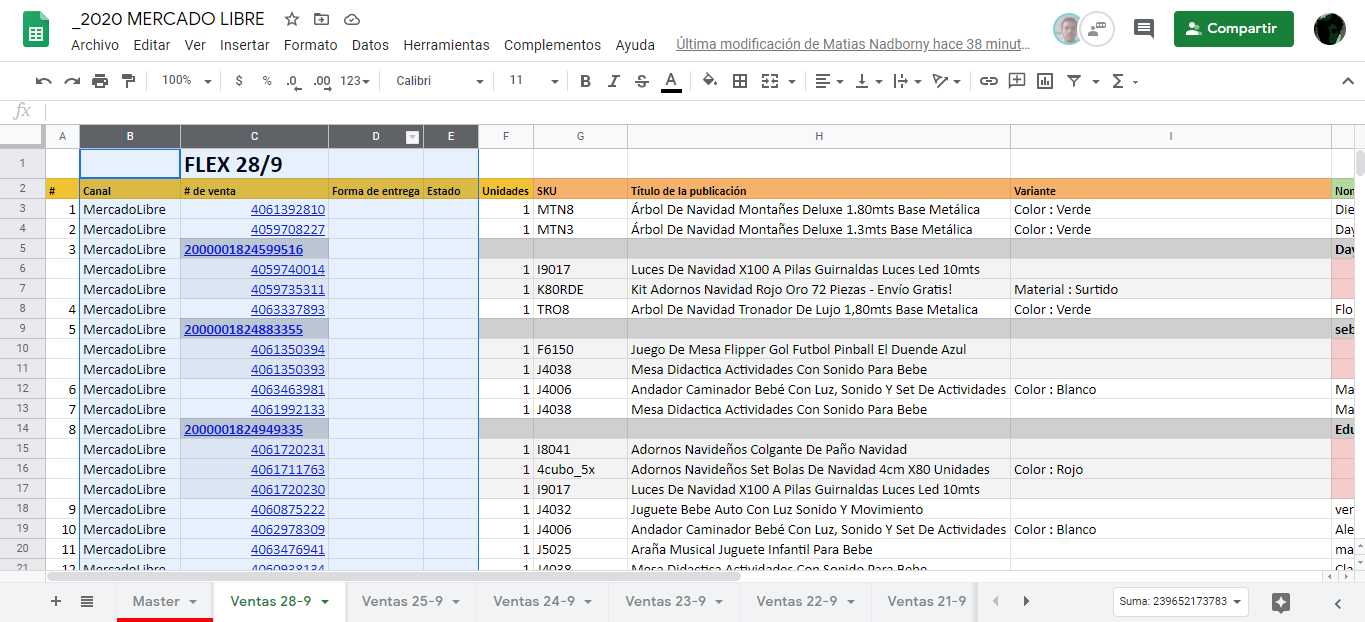Open the Insertar menu
The width and height of the screenshot is (1365, 622).
[245, 45]
